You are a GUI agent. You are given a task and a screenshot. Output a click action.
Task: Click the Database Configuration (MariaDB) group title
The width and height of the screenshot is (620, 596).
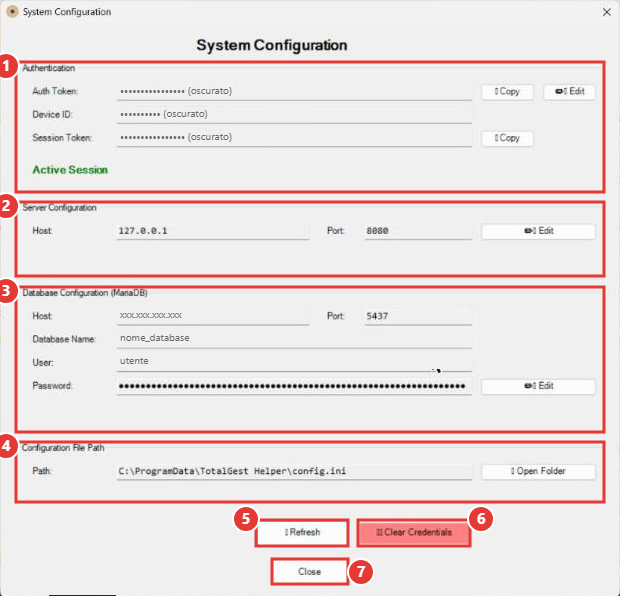tap(85, 293)
